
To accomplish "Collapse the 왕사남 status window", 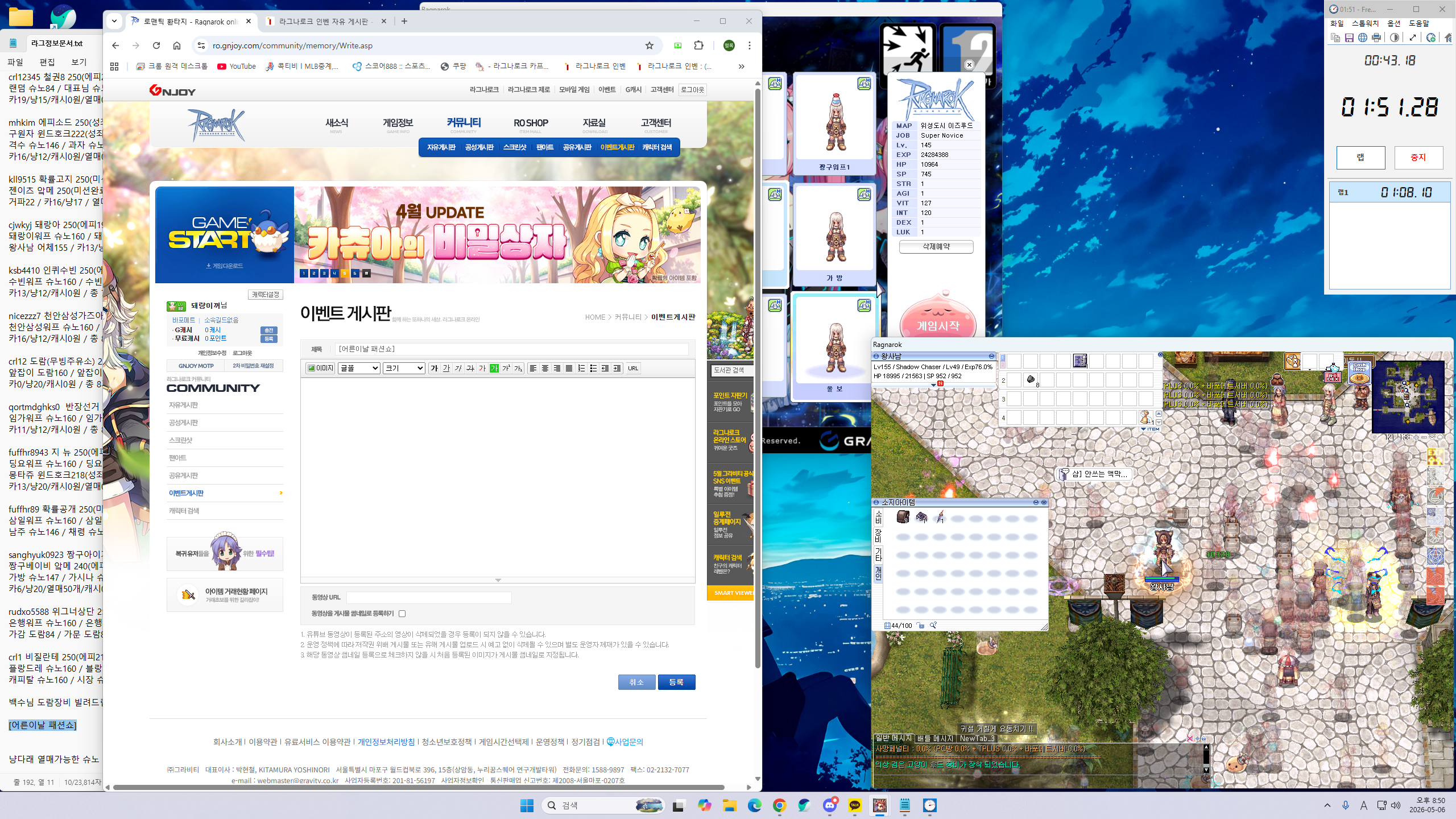I will click(991, 356).
